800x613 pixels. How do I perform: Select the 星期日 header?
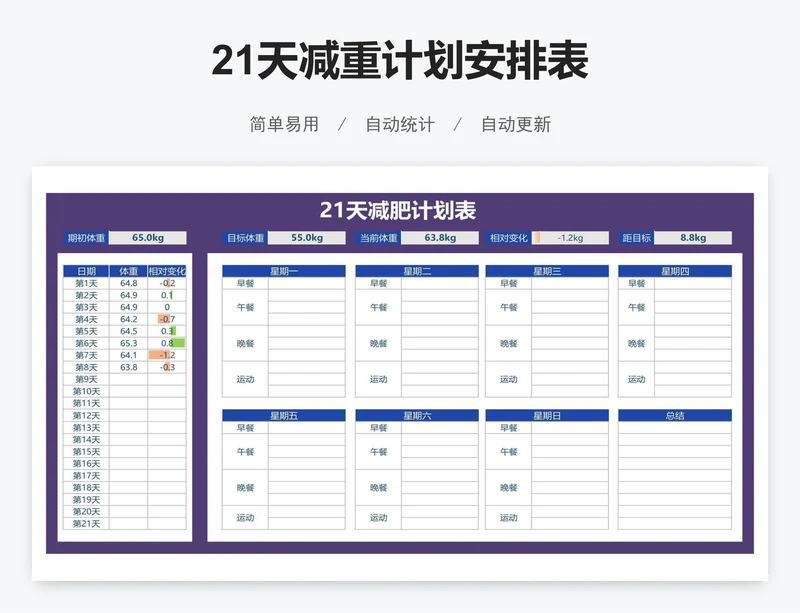coord(547,415)
